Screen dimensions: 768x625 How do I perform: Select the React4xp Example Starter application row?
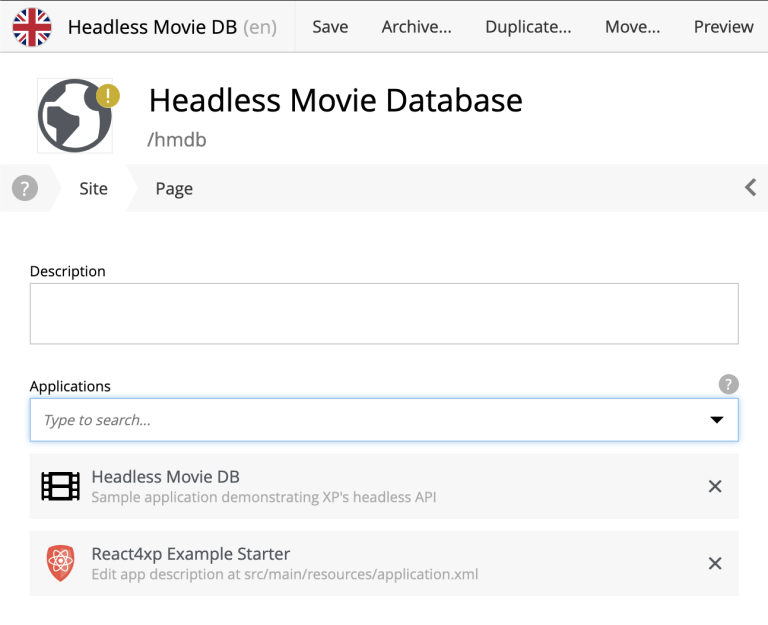point(384,563)
